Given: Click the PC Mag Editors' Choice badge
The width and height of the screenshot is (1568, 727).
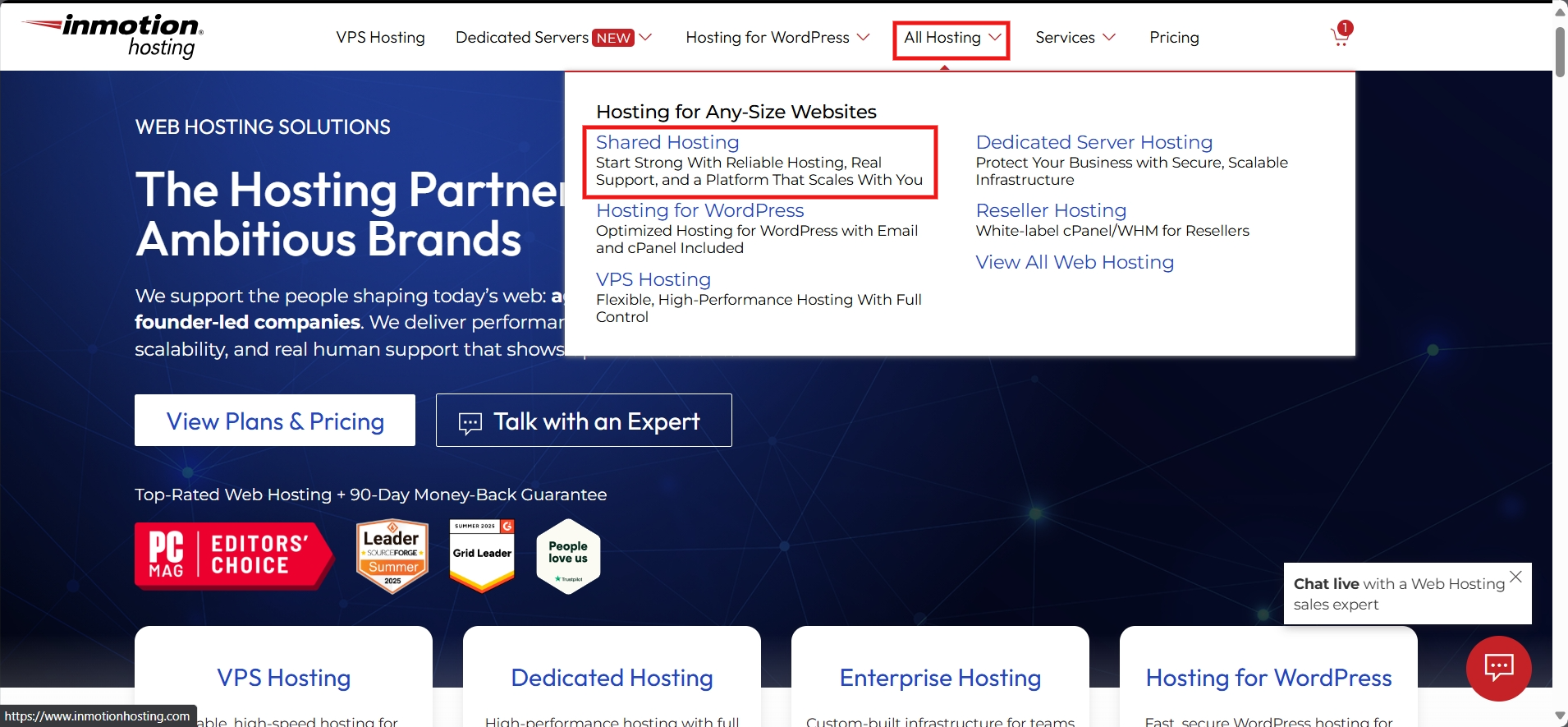Looking at the screenshot, I should [234, 556].
